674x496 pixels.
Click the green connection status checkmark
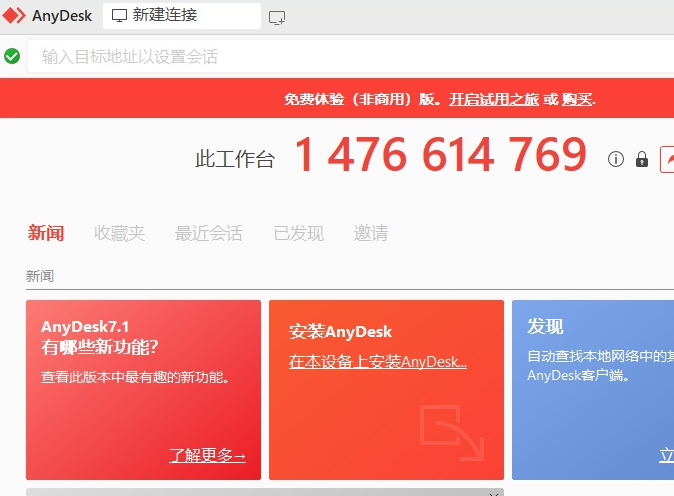point(12,56)
